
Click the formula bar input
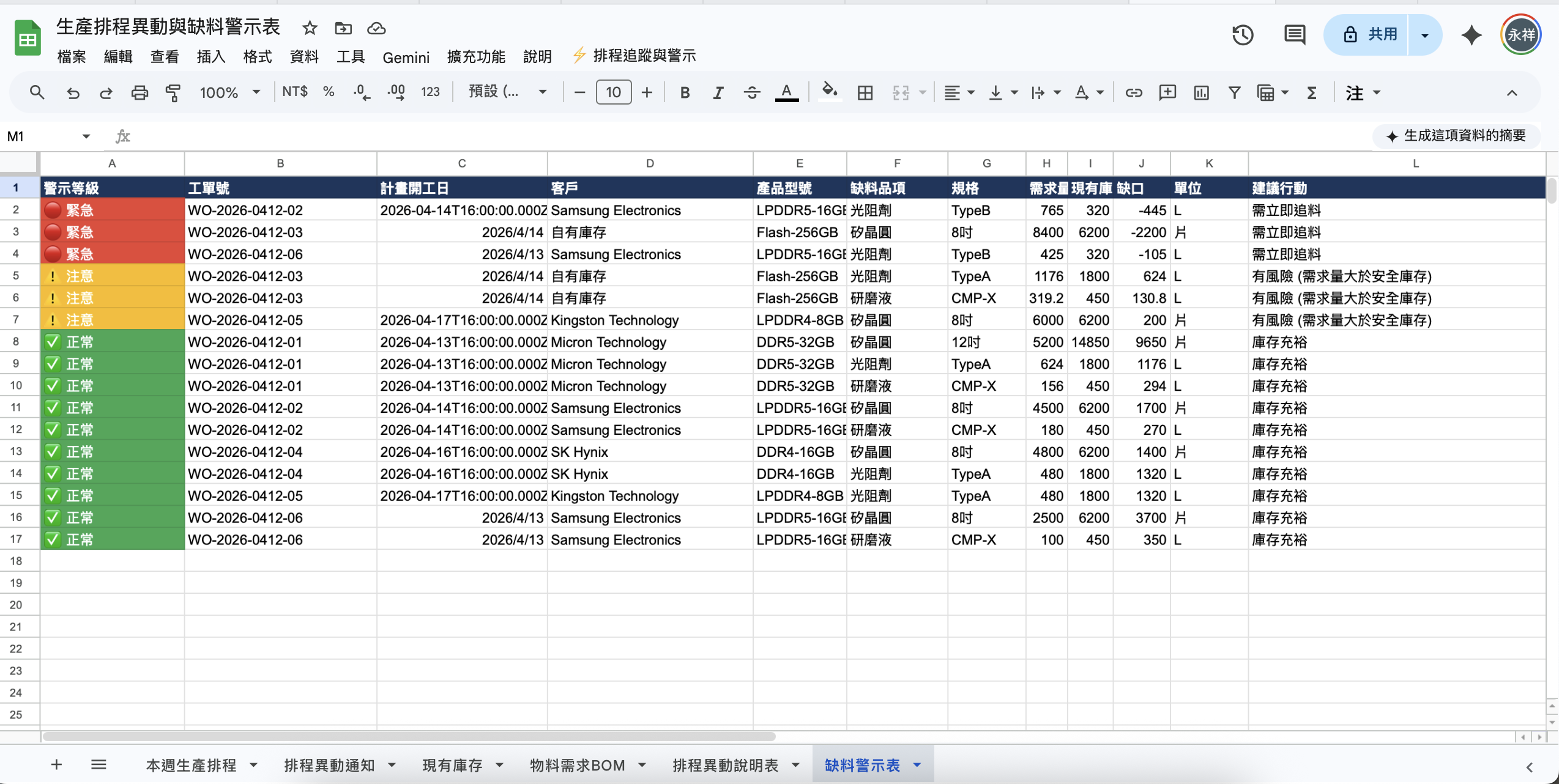(x=753, y=136)
